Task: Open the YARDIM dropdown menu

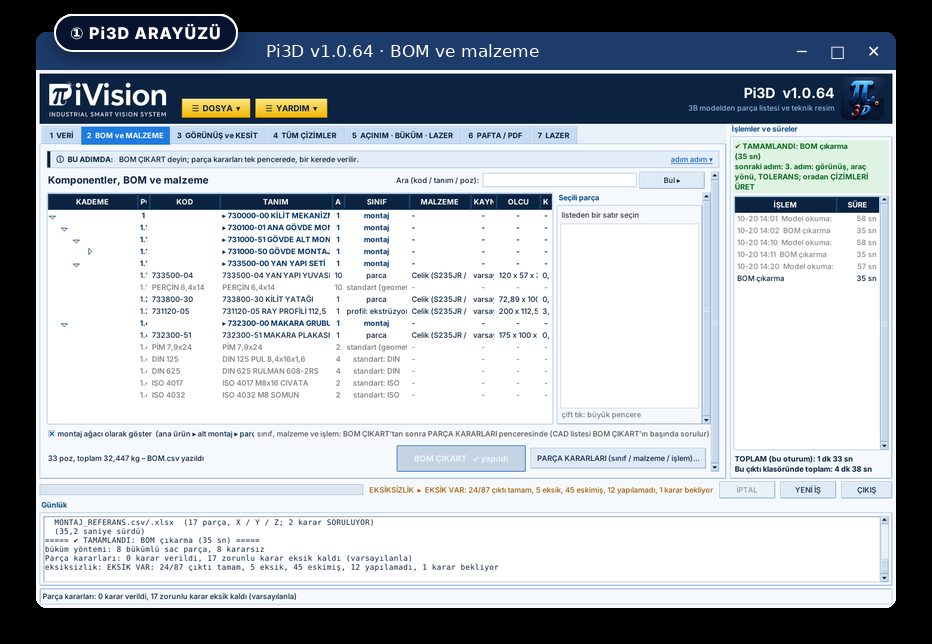Action: pos(291,108)
